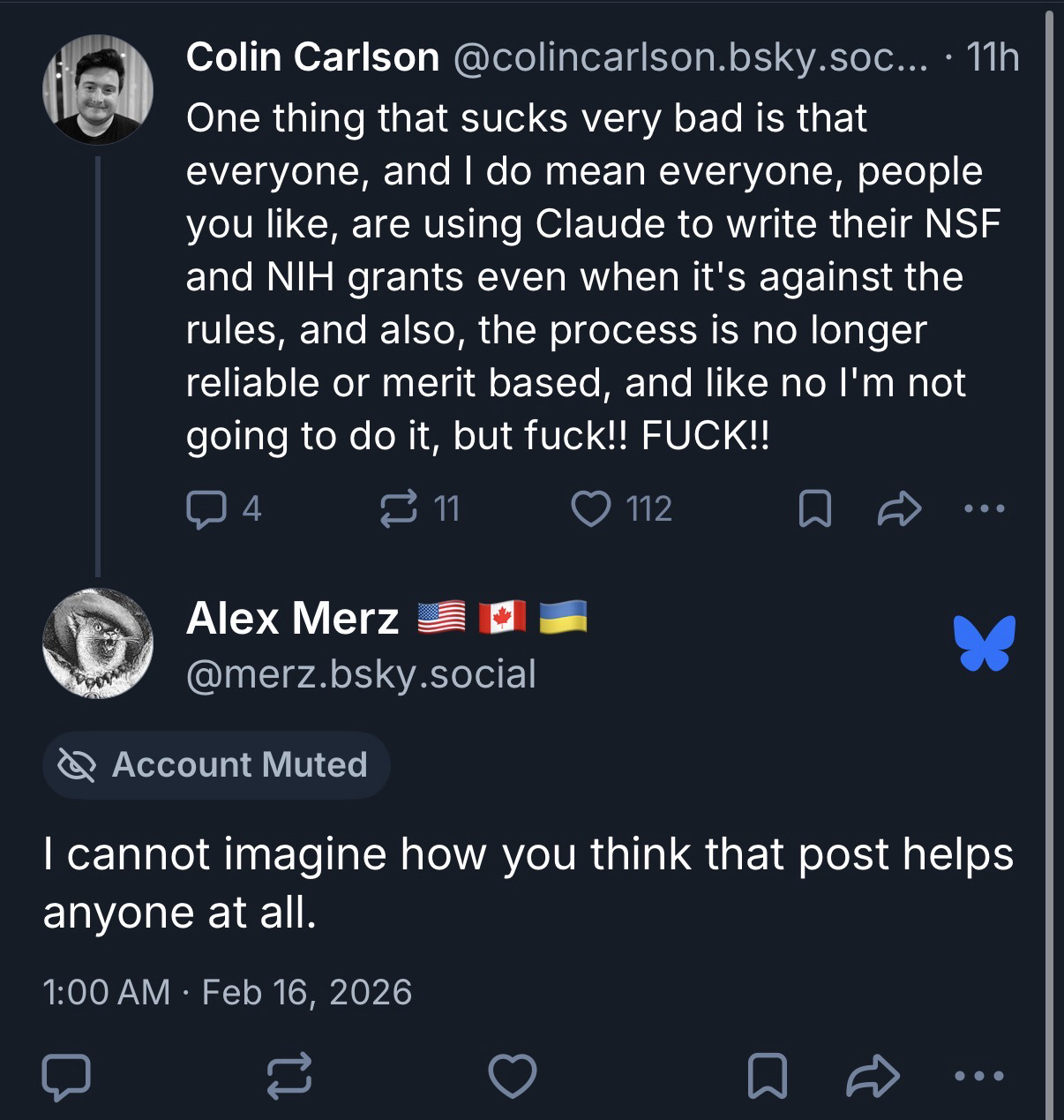1064x1120 pixels.
Task: Open Colin Carlson's profile avatar
Action: coord(97,89)
